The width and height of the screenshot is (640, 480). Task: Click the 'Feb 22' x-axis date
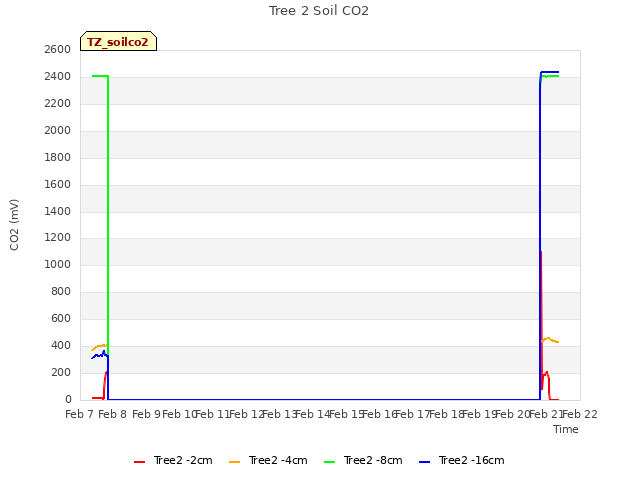pyautogui.click(x=580, y=414)
